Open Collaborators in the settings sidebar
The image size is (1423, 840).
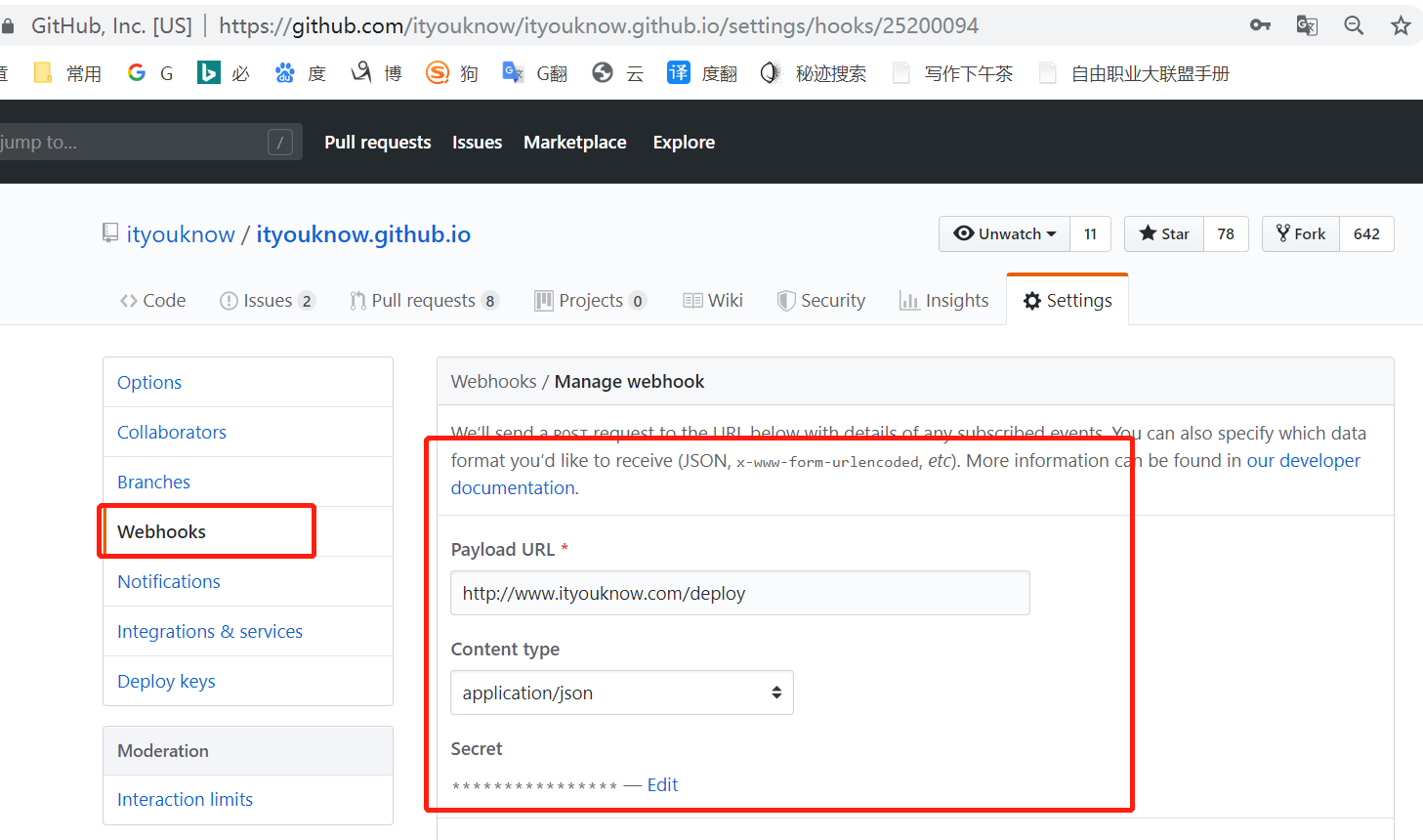(x=172, y=433)
